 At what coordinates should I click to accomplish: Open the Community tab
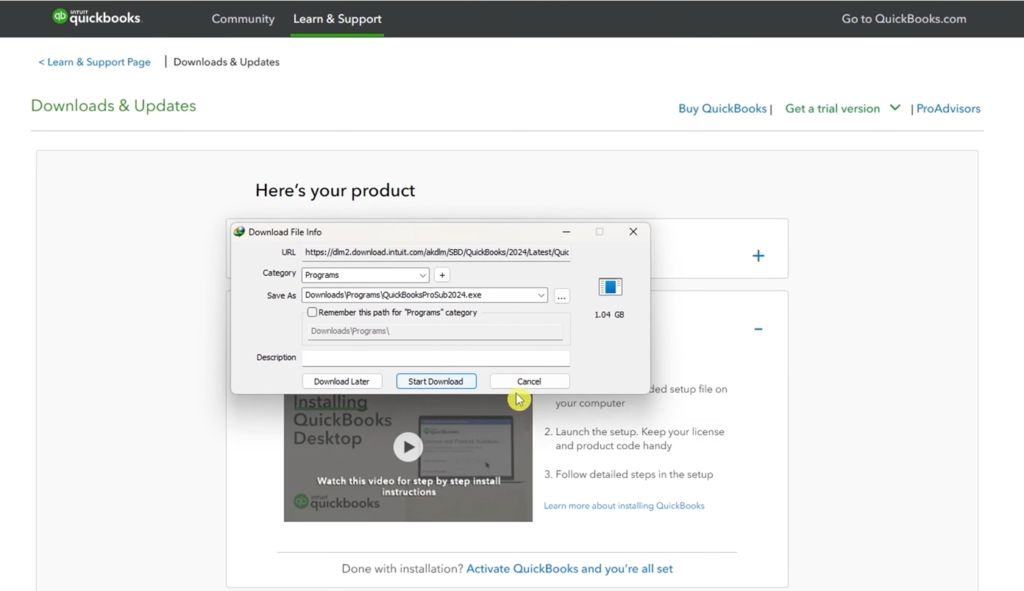click(243, 19)
